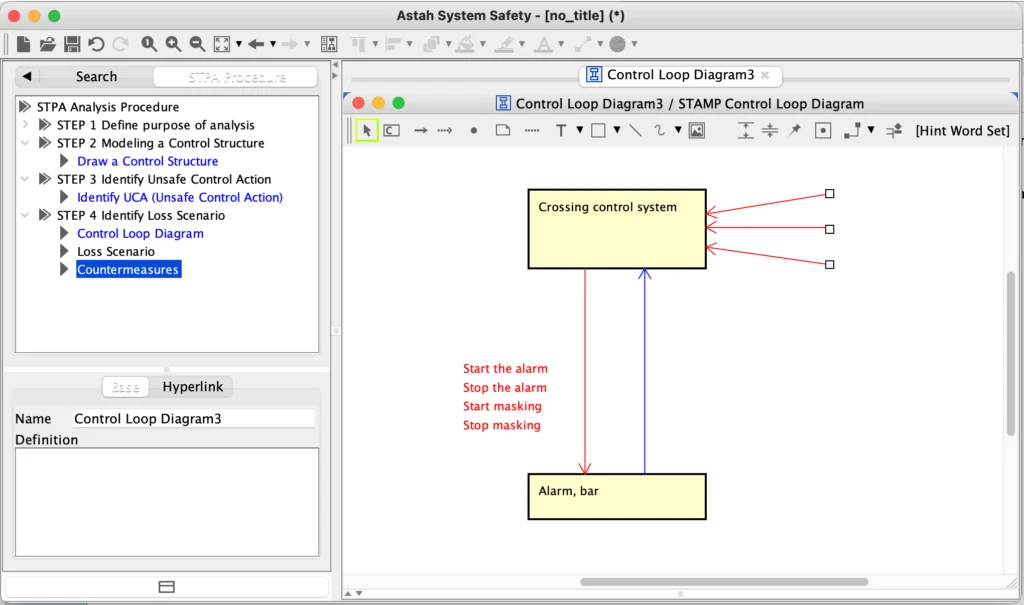
Task: Select the Stop masking label
Action: pyautogui.click(x=502, y=425)
